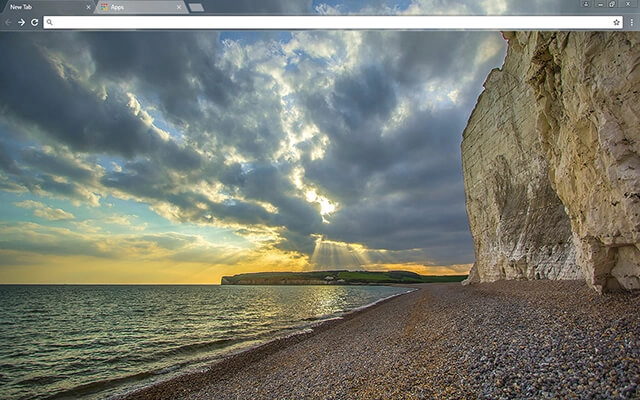Minimize the browser window
The height and width of the screenshot is (400, 640).
click(600, 4)
